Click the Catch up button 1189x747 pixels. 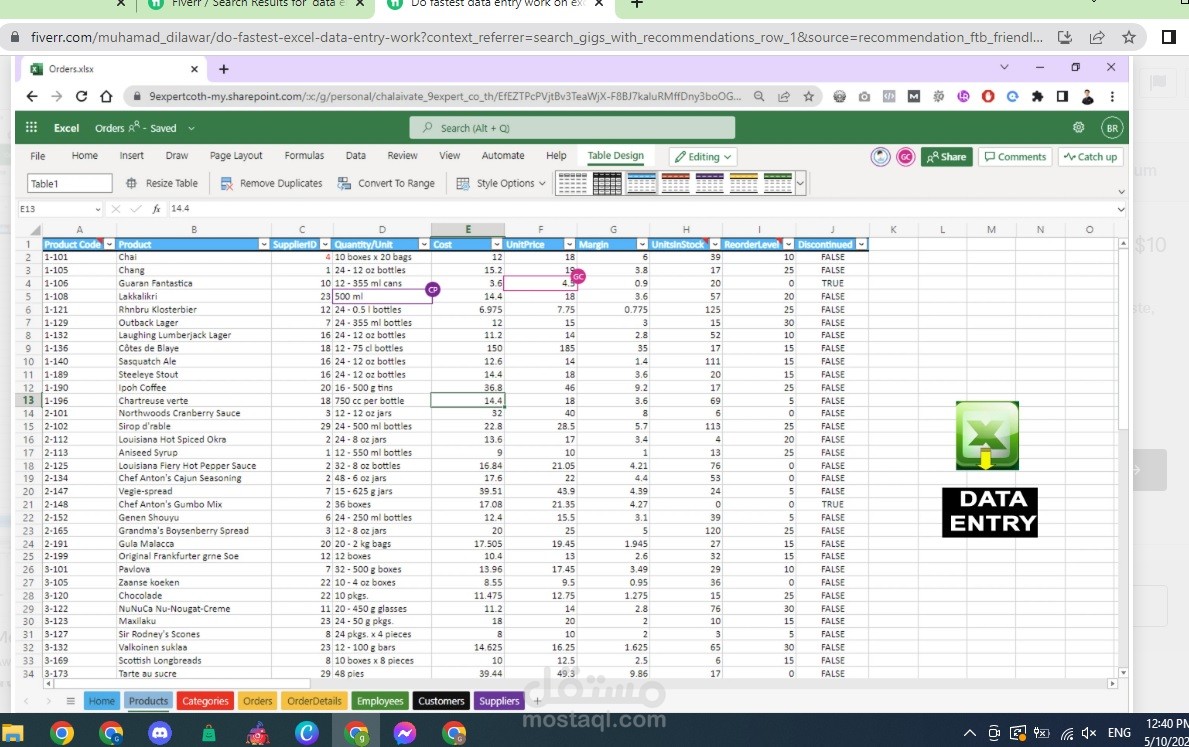[x=1090, y=157]
